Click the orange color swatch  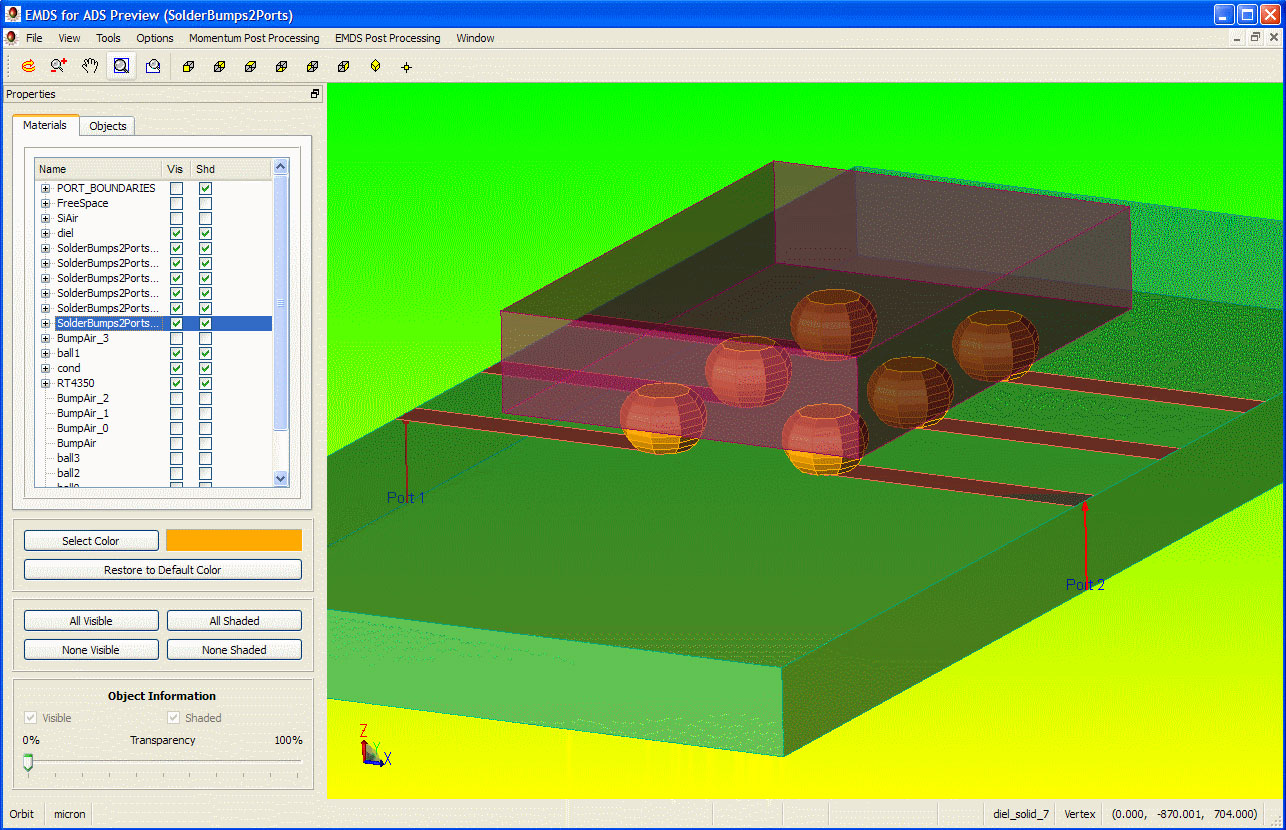click(233, 540)
